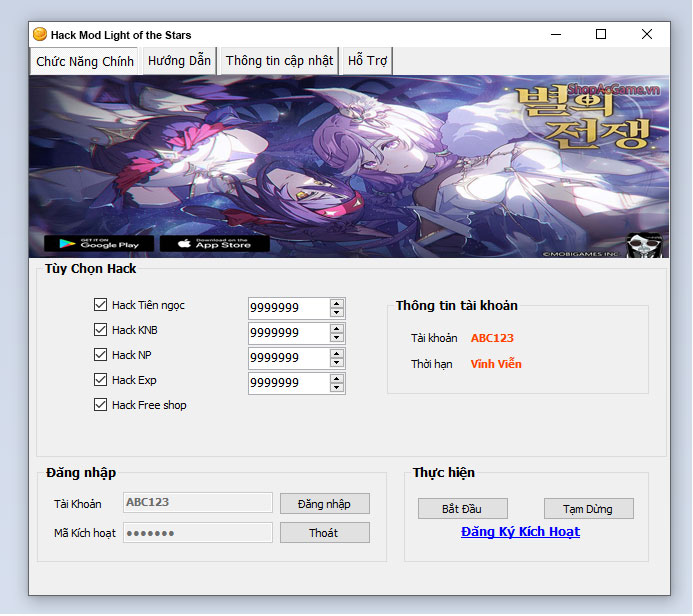
Task: Toggle the Hack Exp checkbox
Action: (100, 380)
